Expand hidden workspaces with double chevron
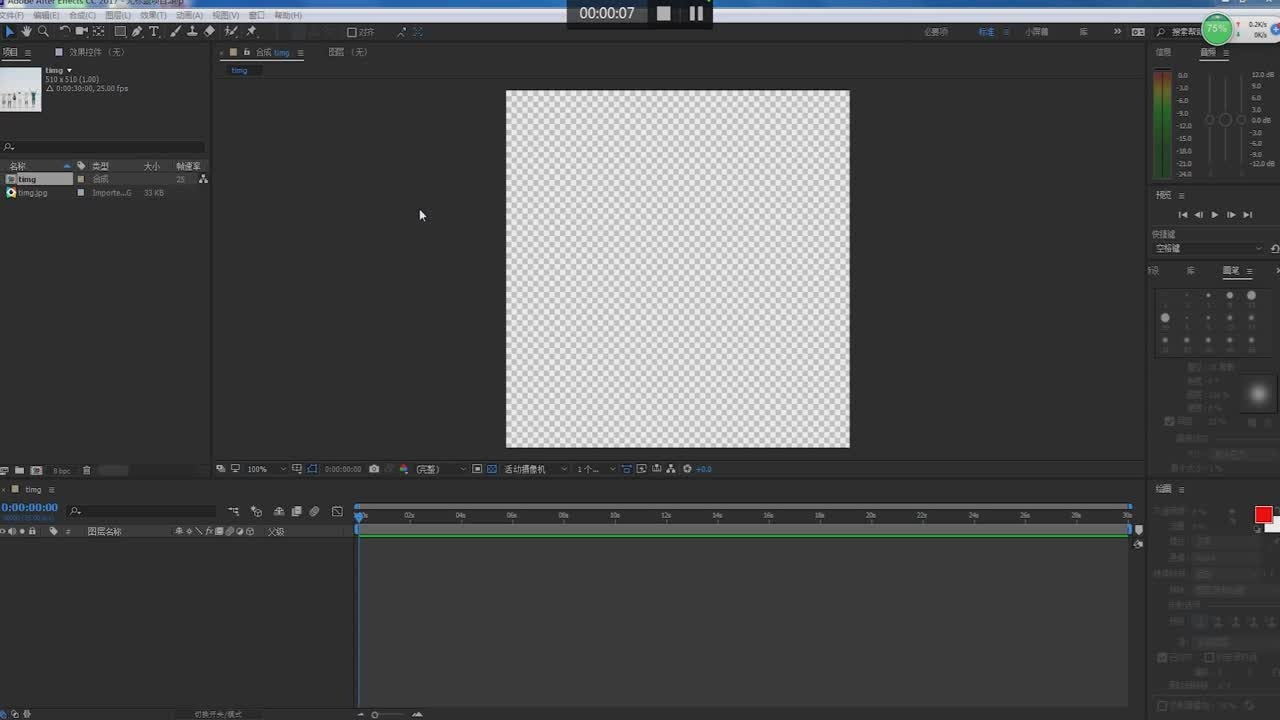The width and height of the screenshot is (1280, 720). tap(1117, 32)
